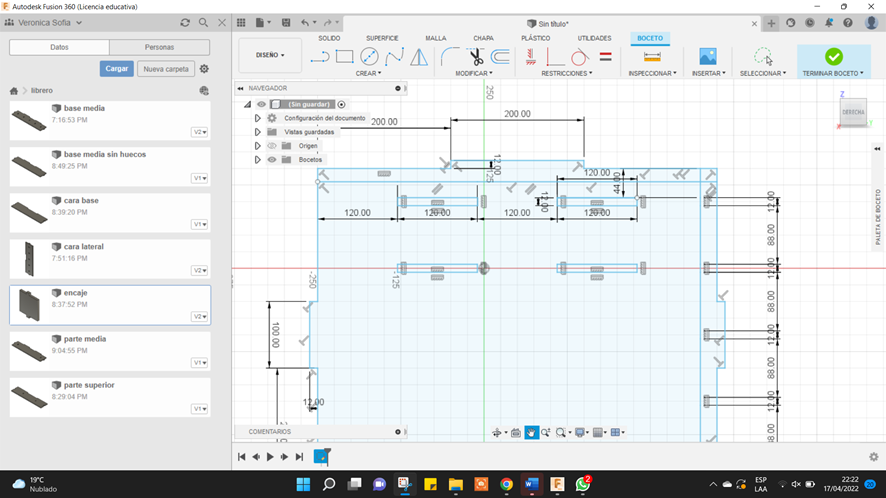The height and width of the screenshot is (498, 886).
Task: Open the version dropdown for encaje
Action: pyautogui.click(x=200, y=316)
